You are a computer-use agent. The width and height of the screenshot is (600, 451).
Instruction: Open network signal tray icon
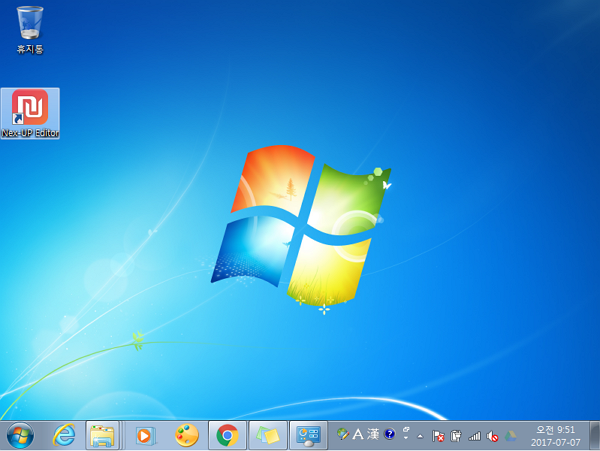pyautogui.click(x=474, y=436)
